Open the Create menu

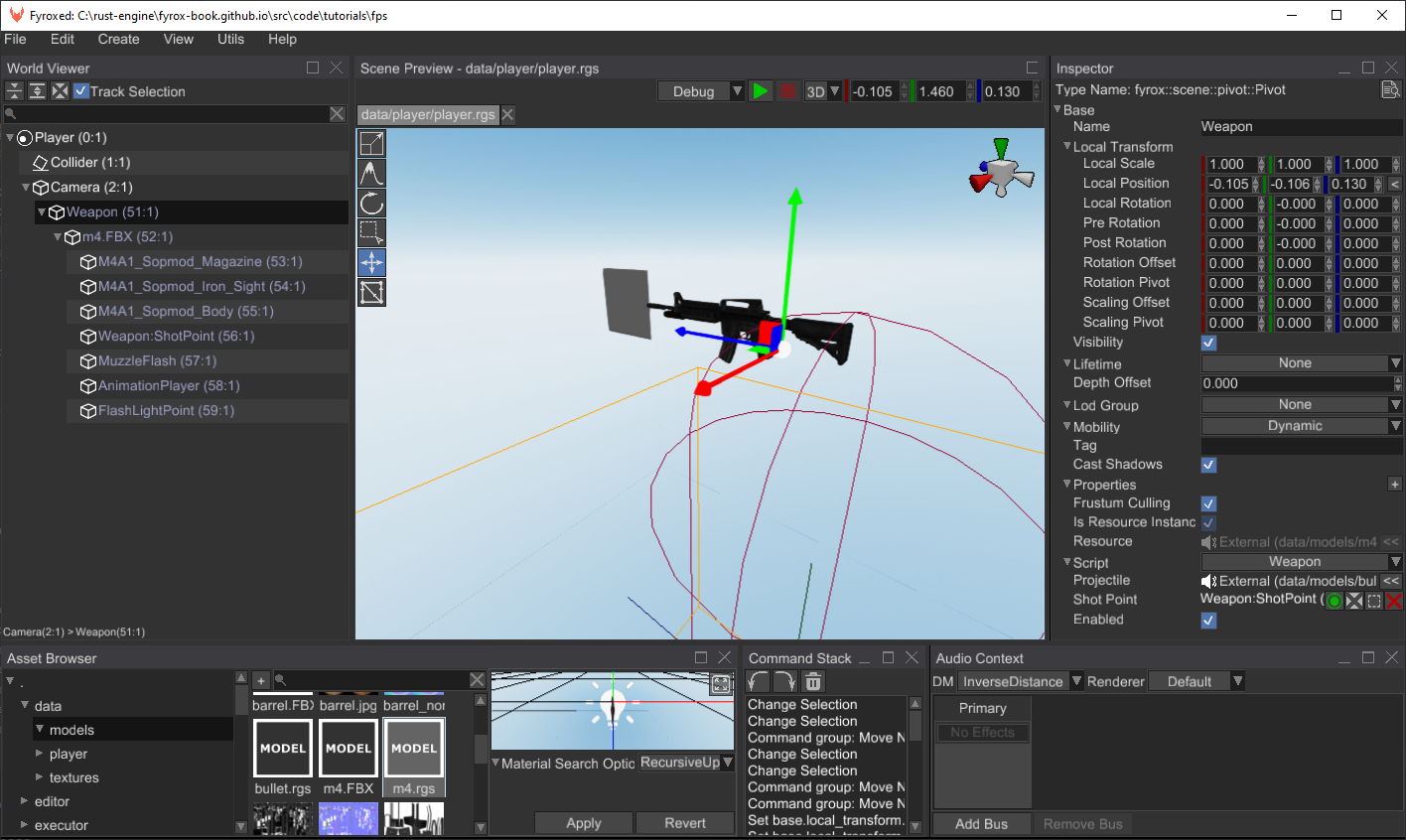click(118, 39)
